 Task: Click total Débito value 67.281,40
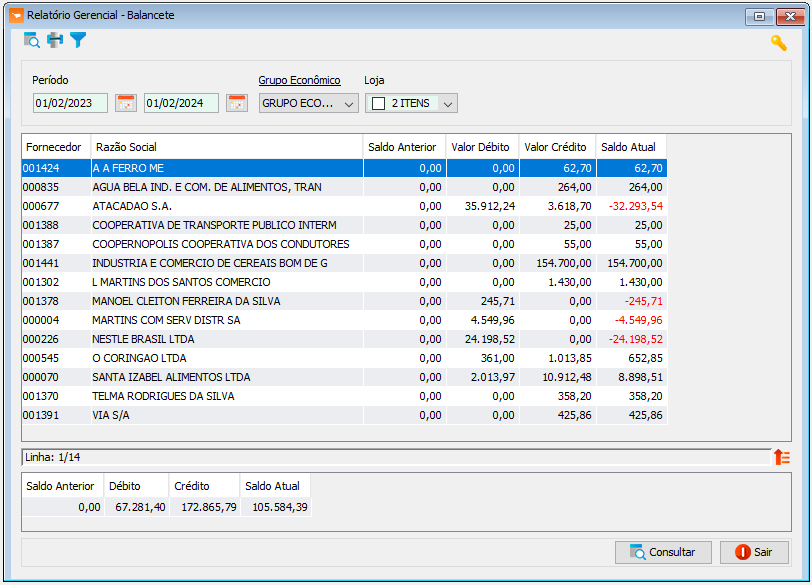coord(140,507)
